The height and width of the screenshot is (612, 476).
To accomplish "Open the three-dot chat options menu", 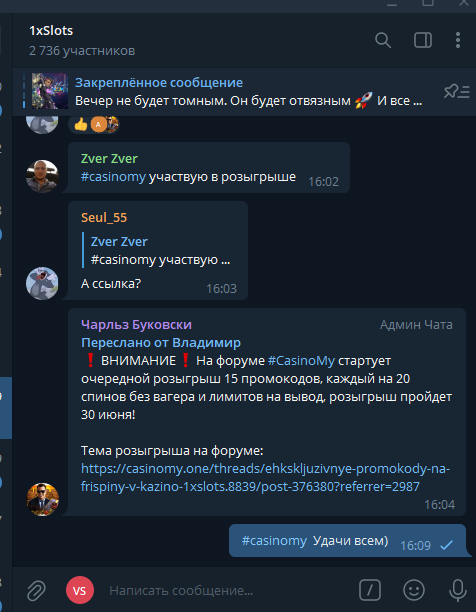I will pyautogui.click(x=458, y=40).
